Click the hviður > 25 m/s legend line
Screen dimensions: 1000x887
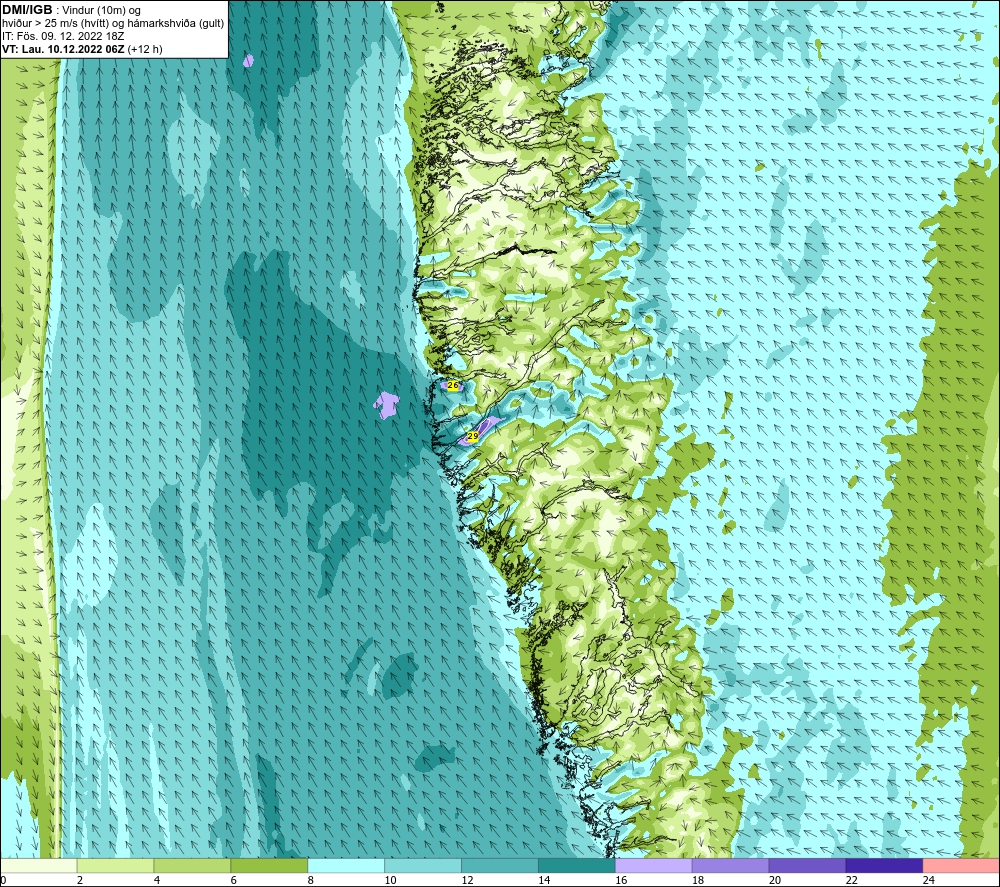pos(113,24)
